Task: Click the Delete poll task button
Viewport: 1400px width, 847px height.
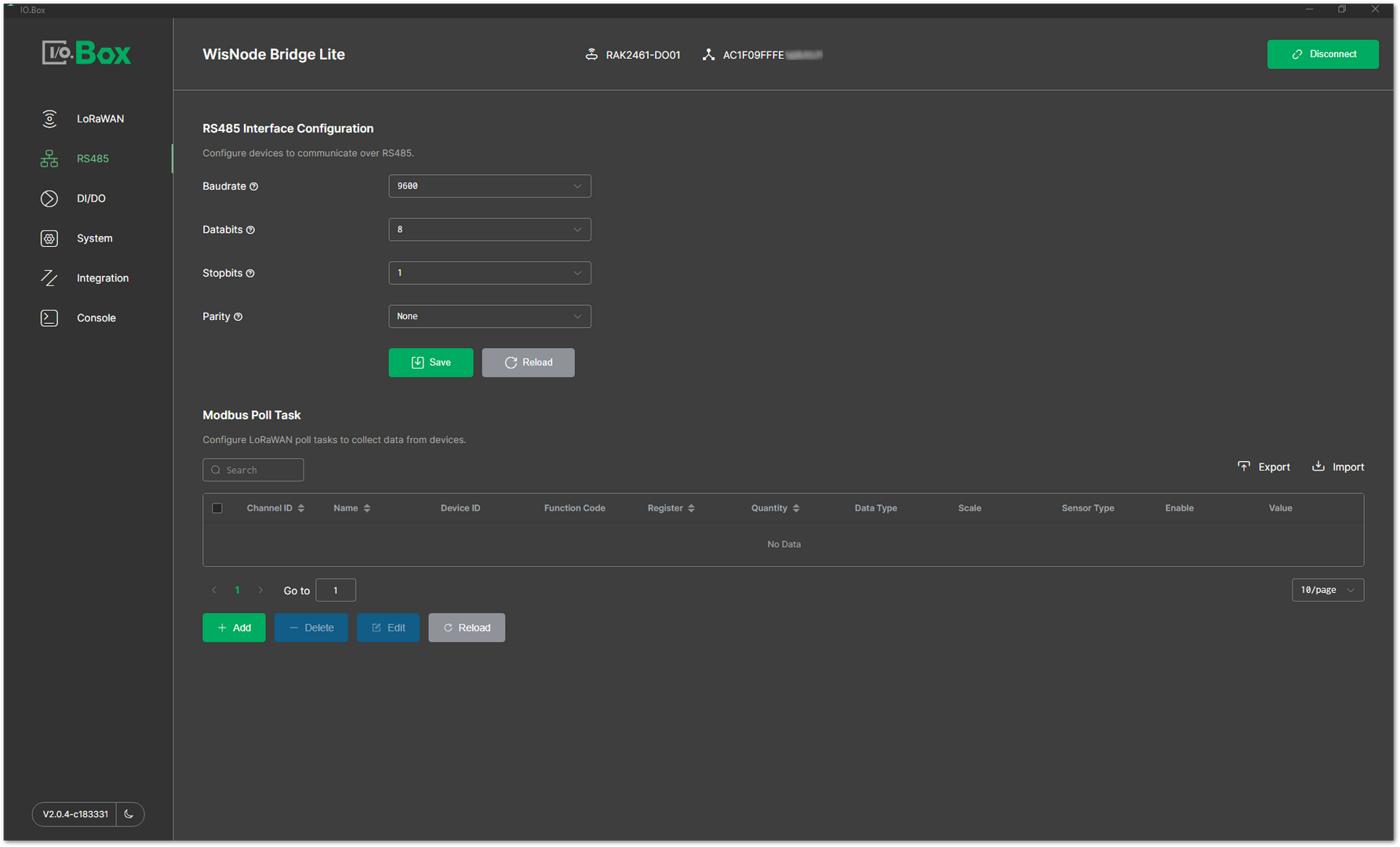Action: coord(311,627)
